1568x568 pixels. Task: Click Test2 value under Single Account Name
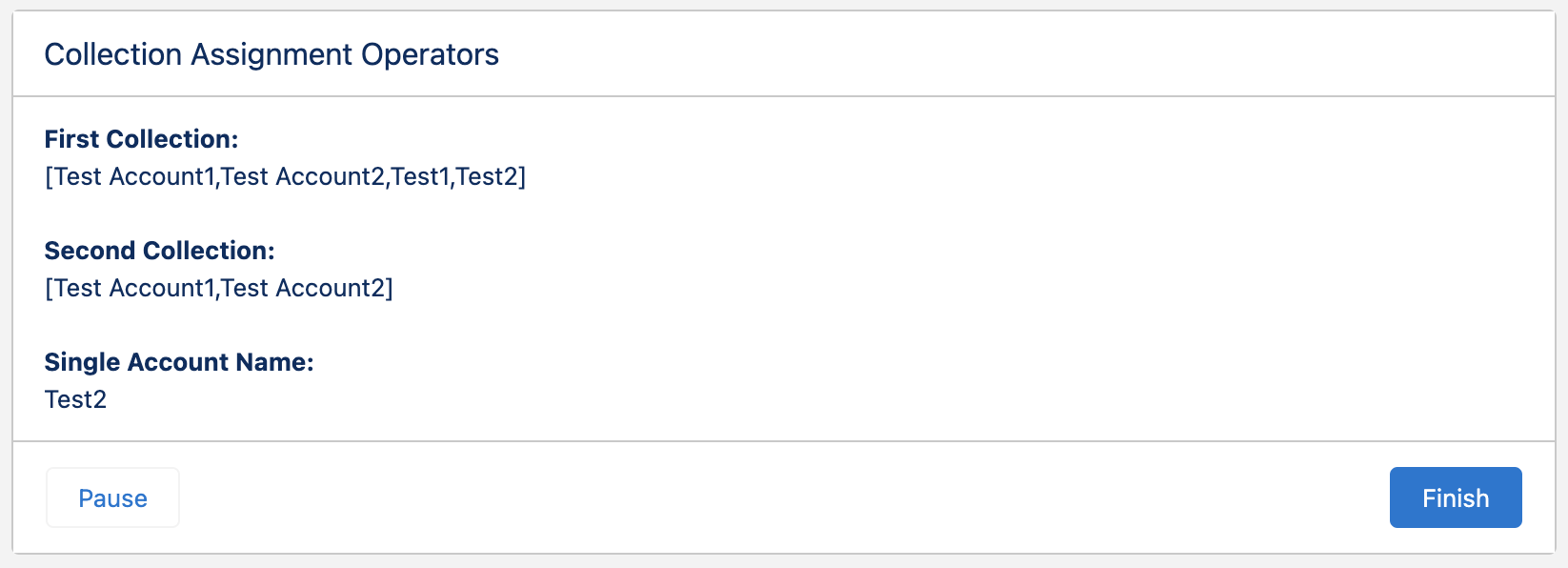click(x=75, y=399)
